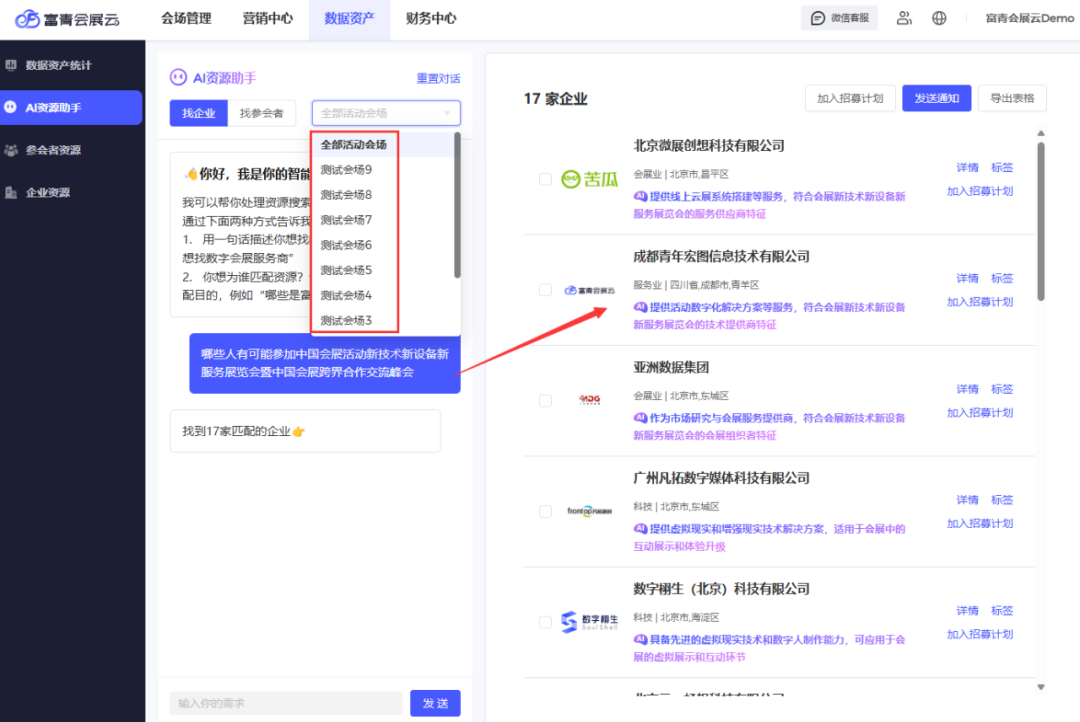The width and height of the screenshot is (1080, 722).
Task: Click the 企业资源 sidebar item
Action: point(72,192)
